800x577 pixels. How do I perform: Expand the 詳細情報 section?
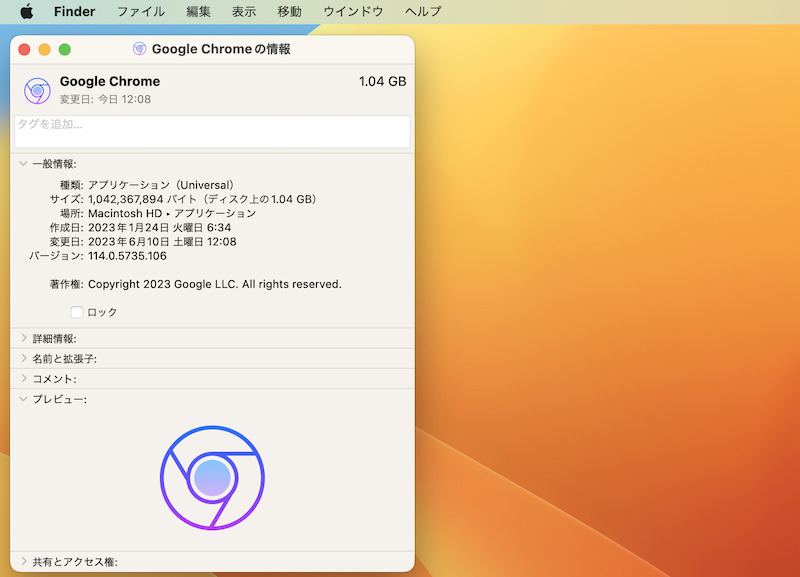tap(23, 339)
